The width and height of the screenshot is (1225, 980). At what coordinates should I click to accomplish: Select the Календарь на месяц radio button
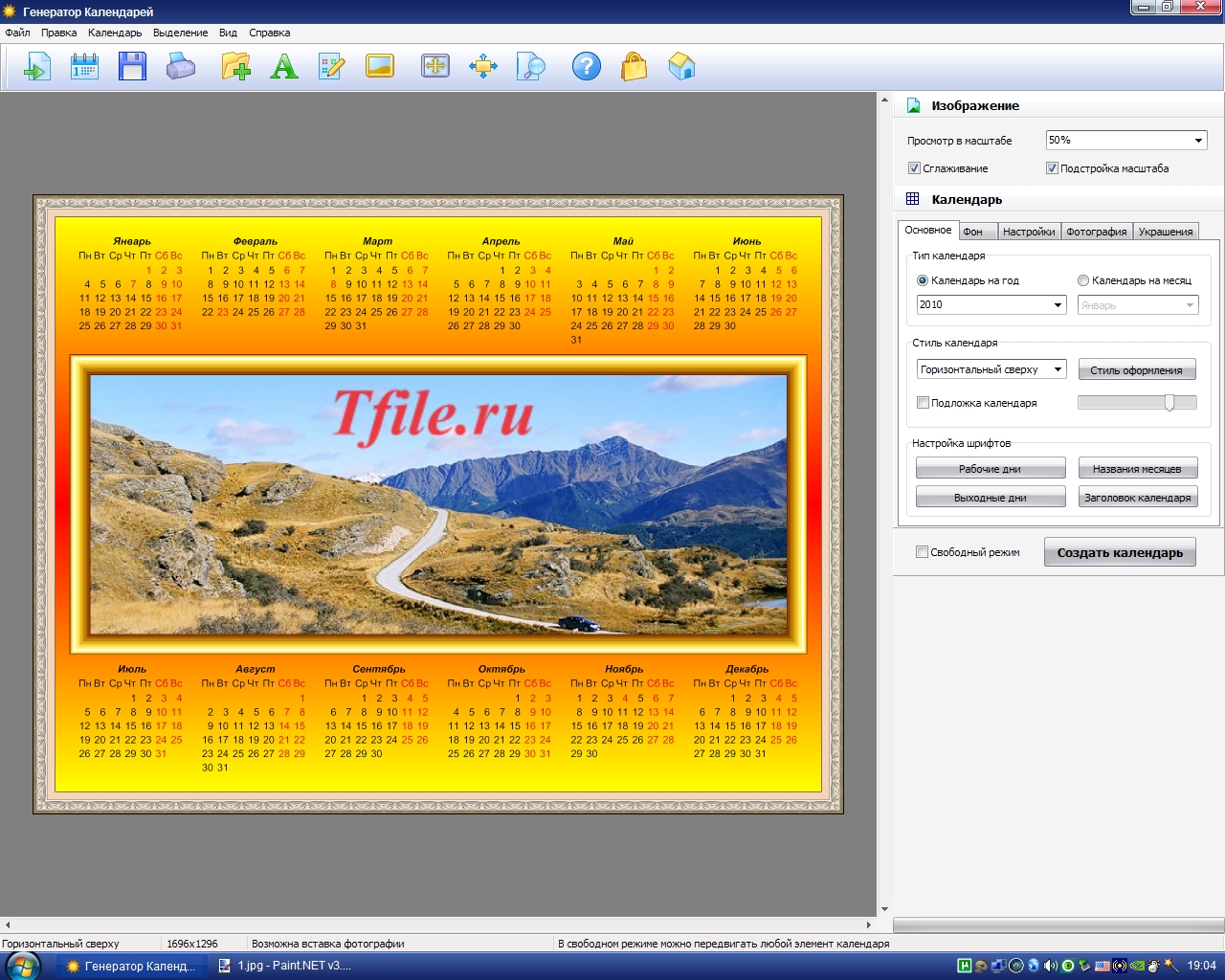point(1083,280)
